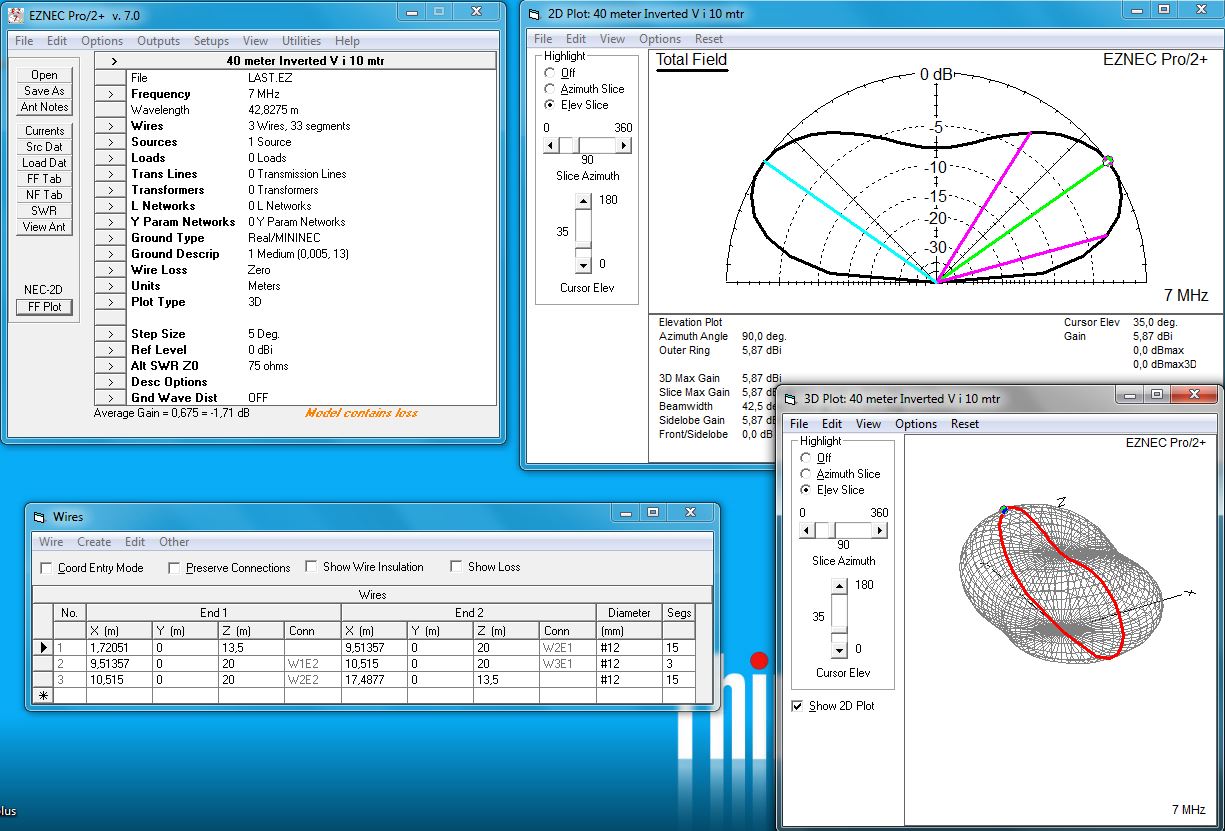Click left arrow of 3D Slice Azimuth scrollbar
This screenshot has height=831, width=1225.
tap(807, 531)
